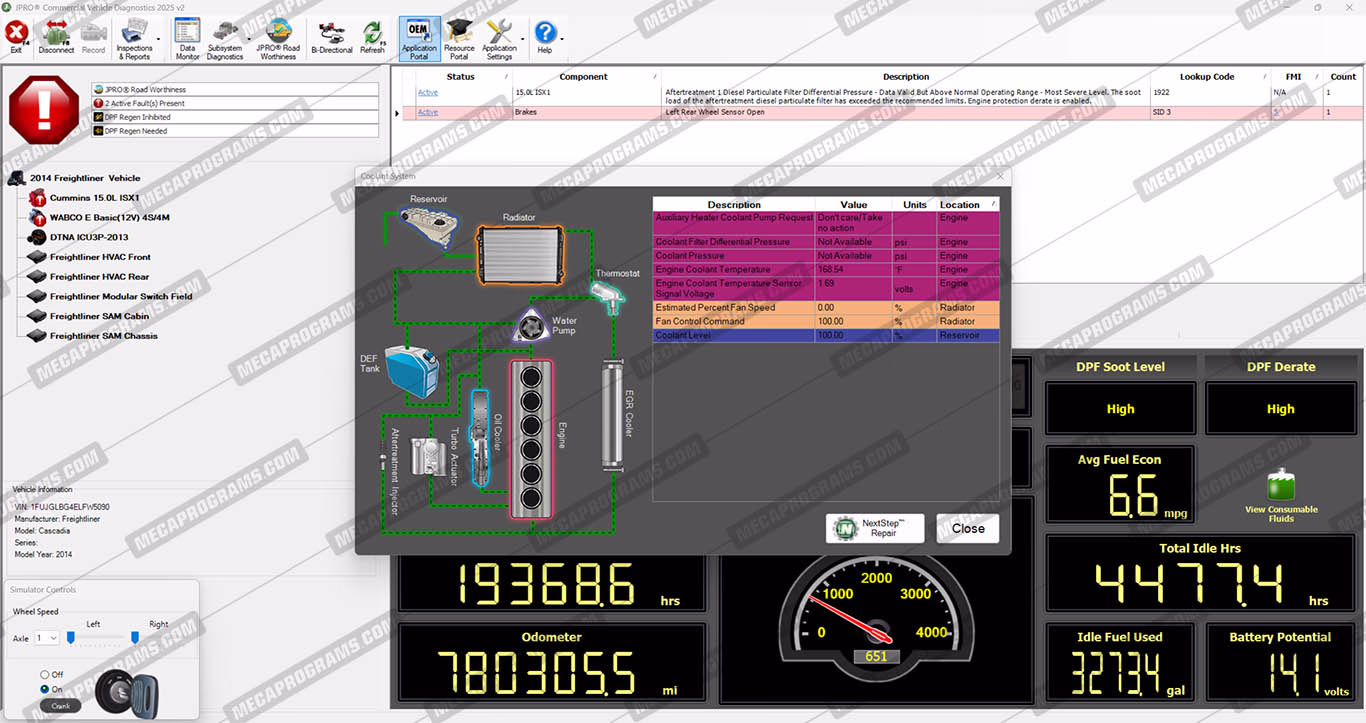
Task: Click Close in Coolant System dialog
Action: (967, 528)
